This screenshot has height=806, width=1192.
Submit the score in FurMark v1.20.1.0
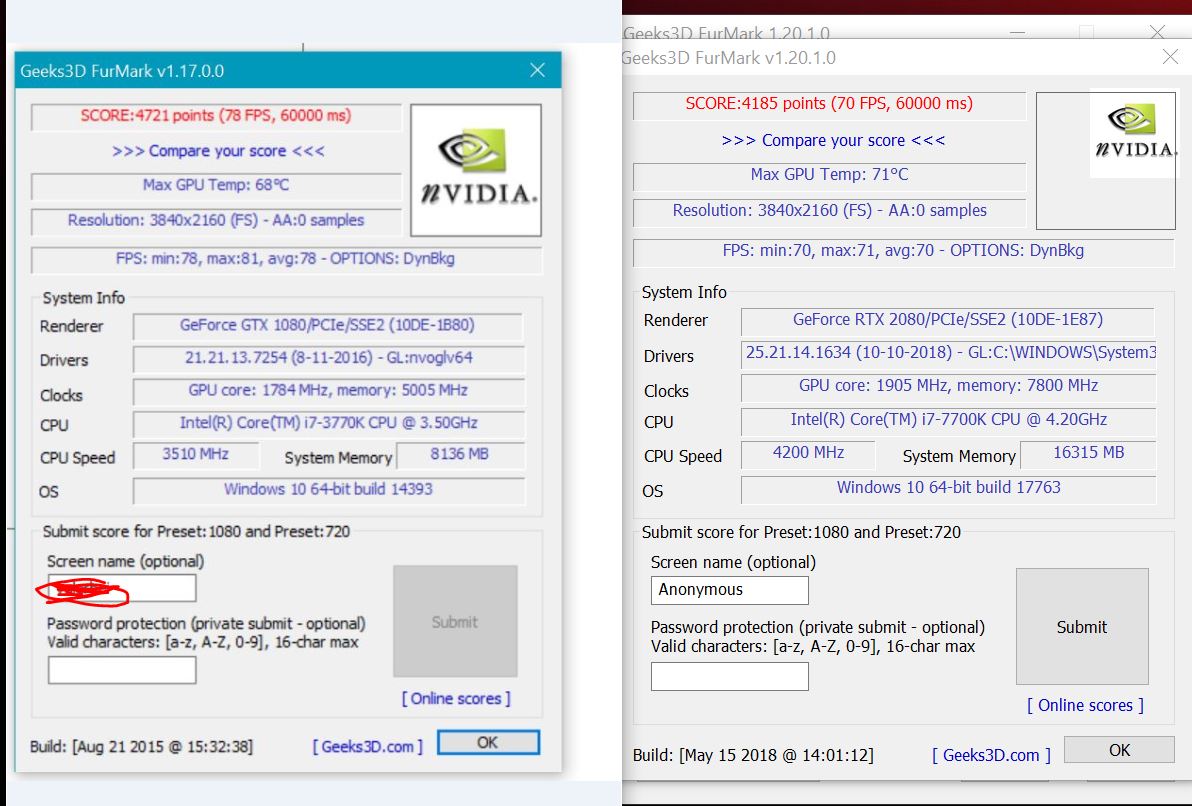(x=1082, y=627)
